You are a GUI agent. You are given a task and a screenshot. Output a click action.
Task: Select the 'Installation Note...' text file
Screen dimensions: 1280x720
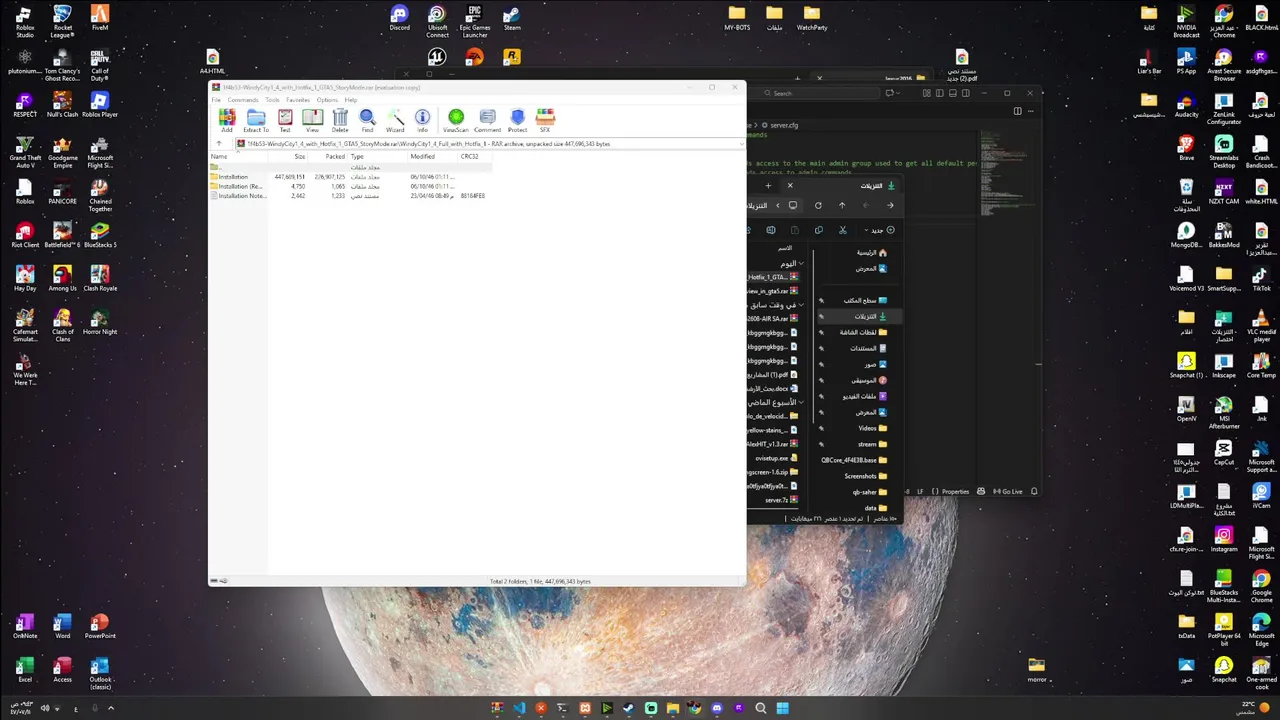click(x=349, y=196)
